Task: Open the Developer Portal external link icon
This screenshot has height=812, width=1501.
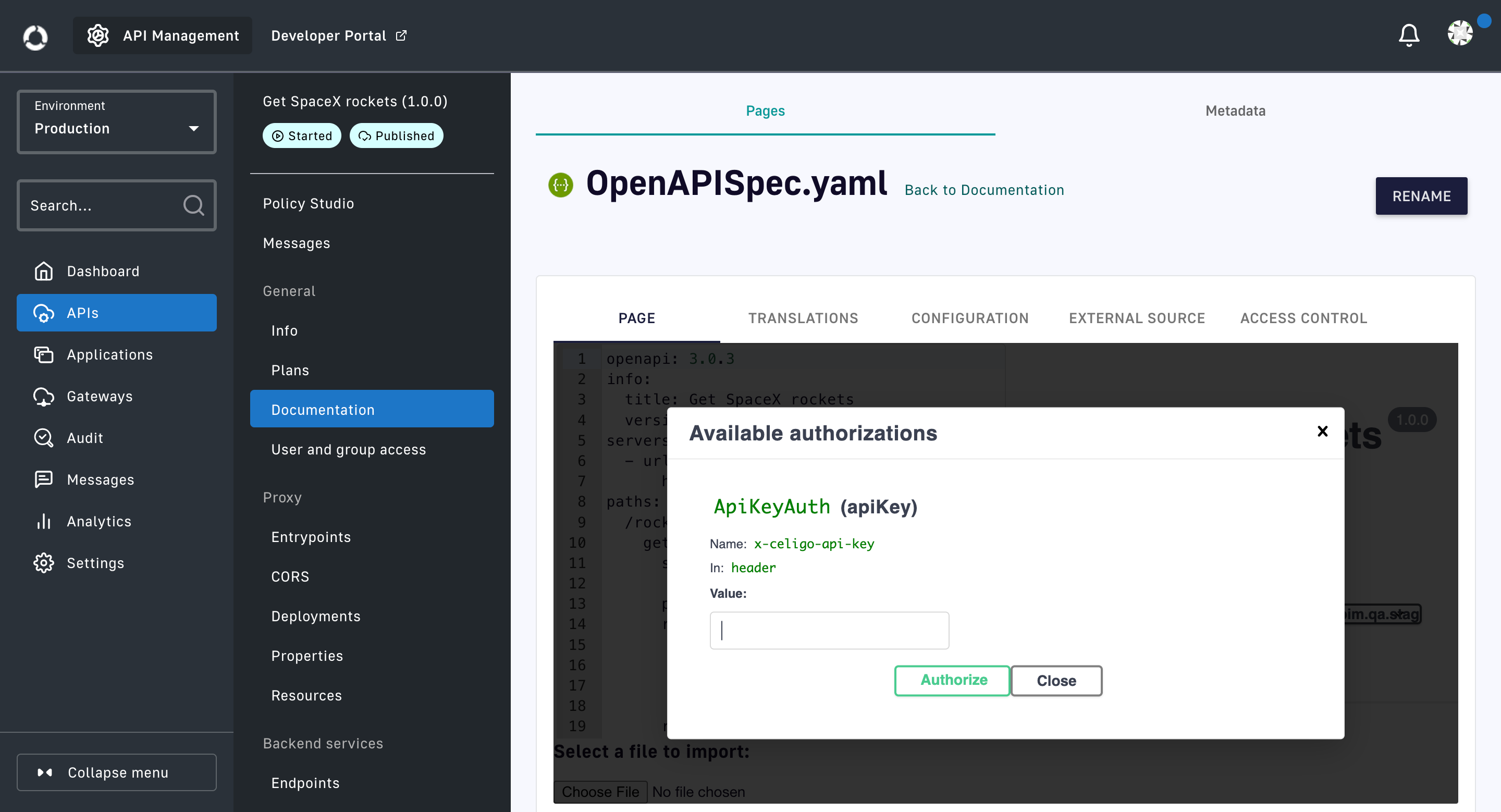Action: [x=401, y=35]
